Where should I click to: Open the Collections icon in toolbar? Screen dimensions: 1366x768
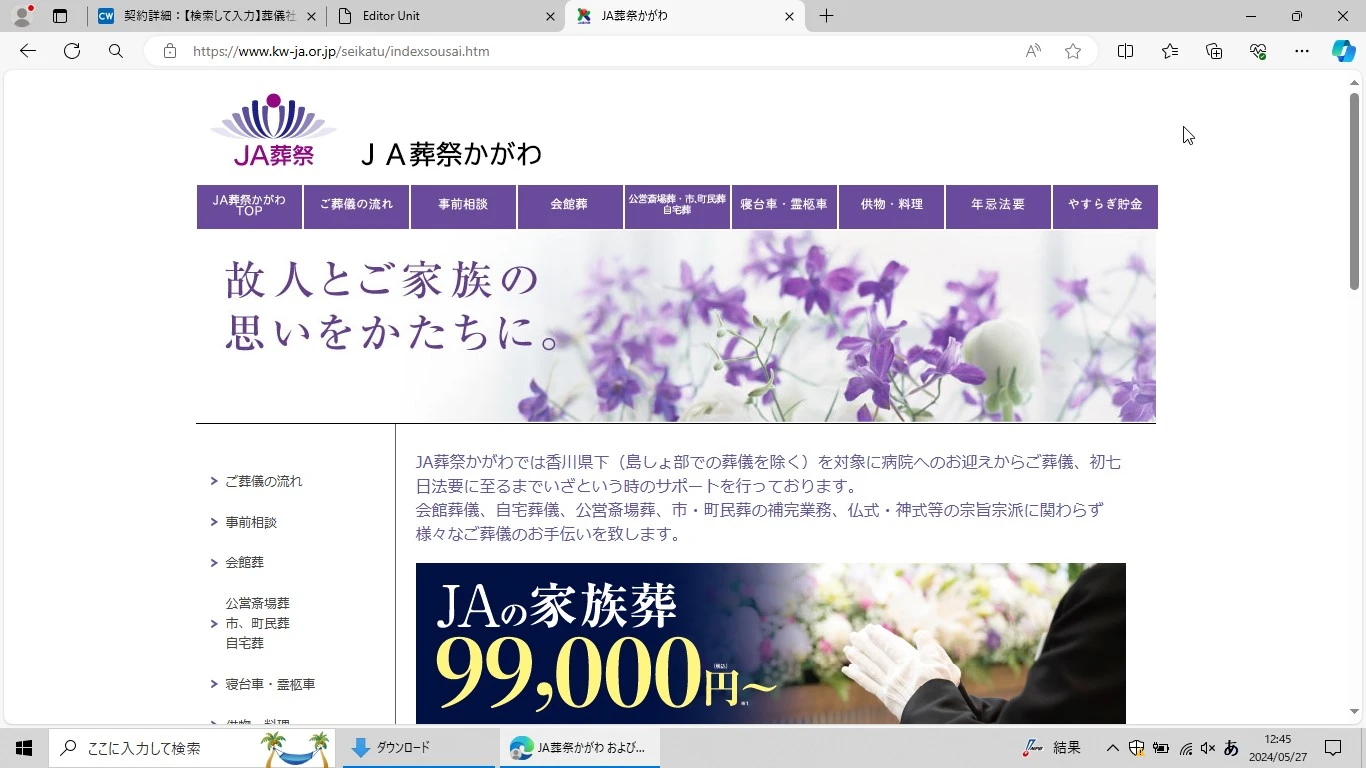(x=1214, y=51)
